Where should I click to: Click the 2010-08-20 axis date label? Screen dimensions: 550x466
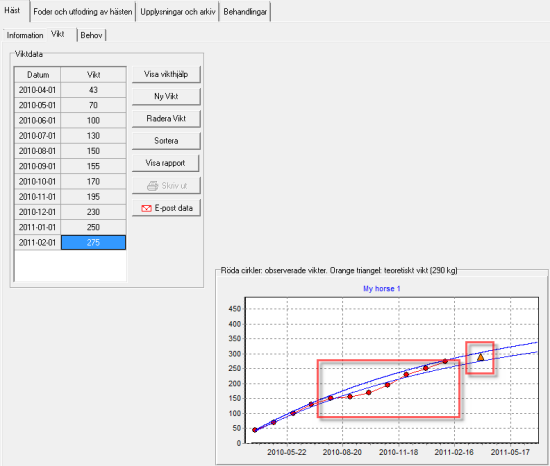342,452
